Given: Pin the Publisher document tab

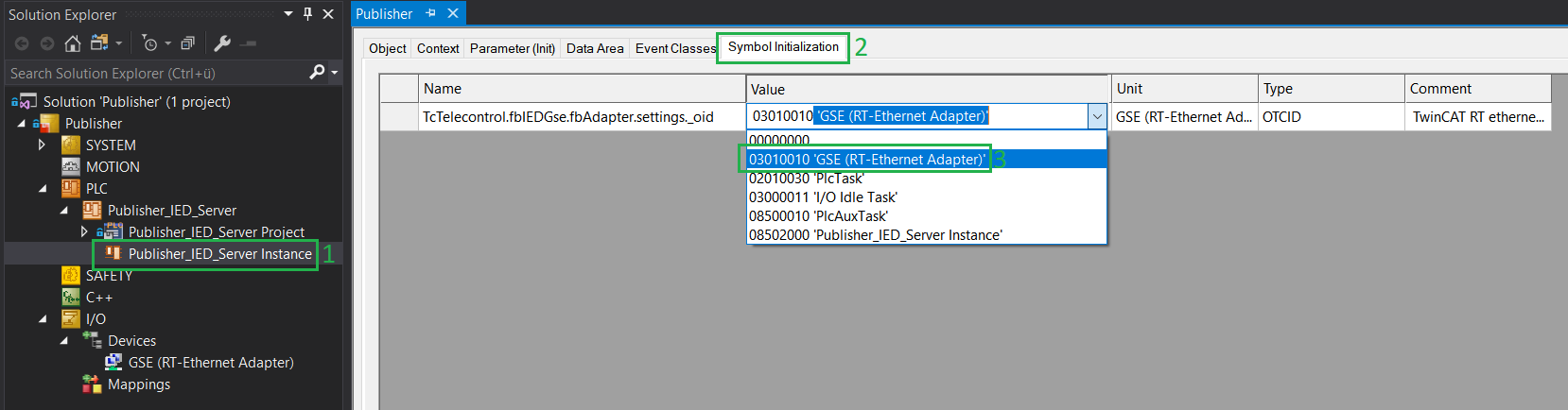Looking at the screenshot, I should click(x=431, y=13).
